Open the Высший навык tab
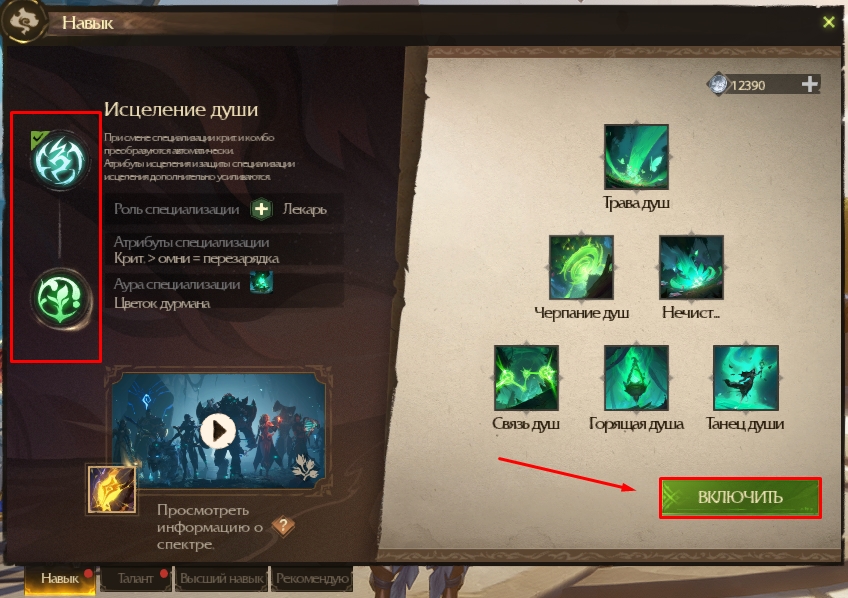848x598 pixels. pyautogui.click(x=221, y=579)
